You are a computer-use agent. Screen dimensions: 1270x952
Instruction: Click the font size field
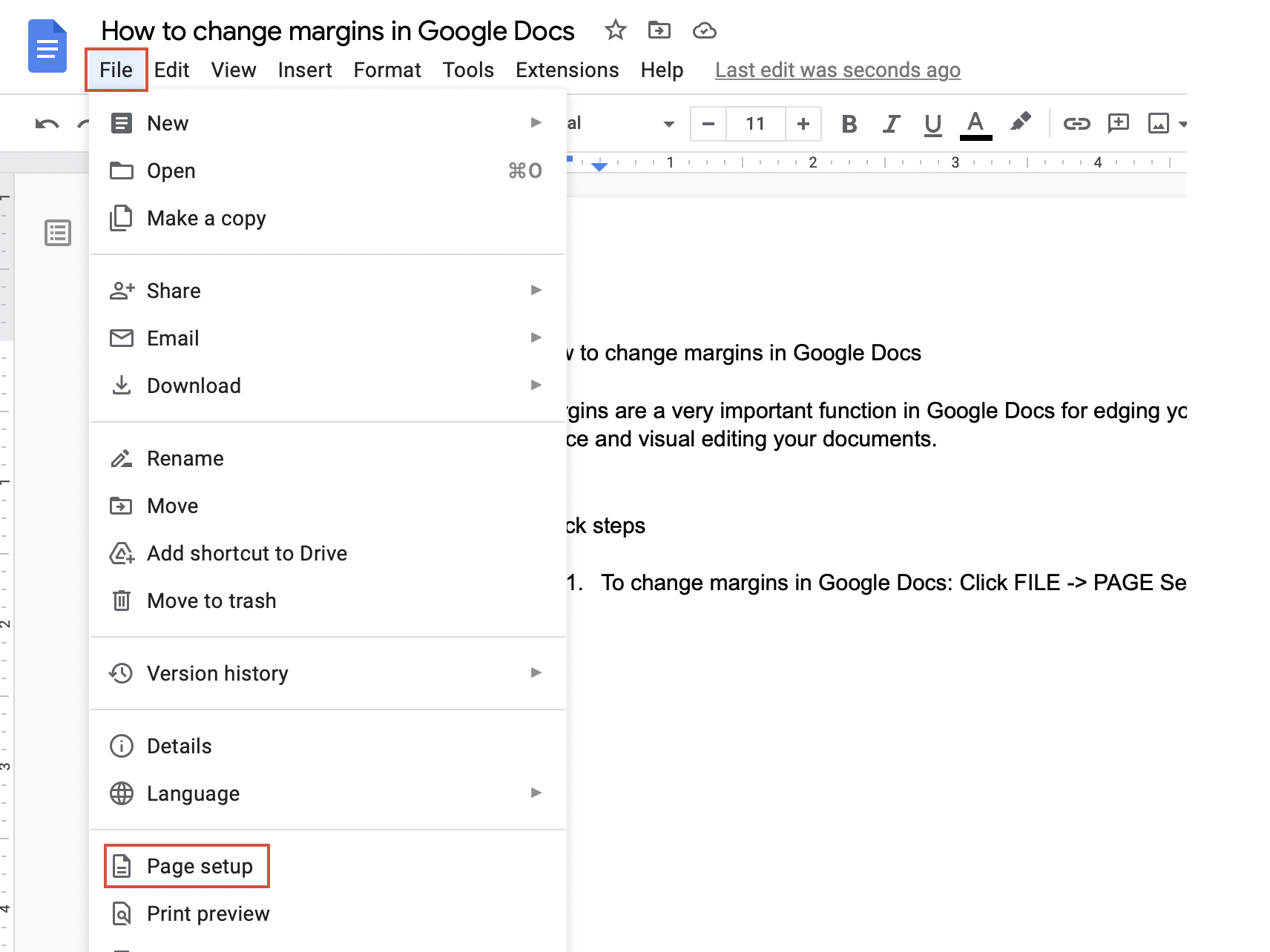[755, 124]
